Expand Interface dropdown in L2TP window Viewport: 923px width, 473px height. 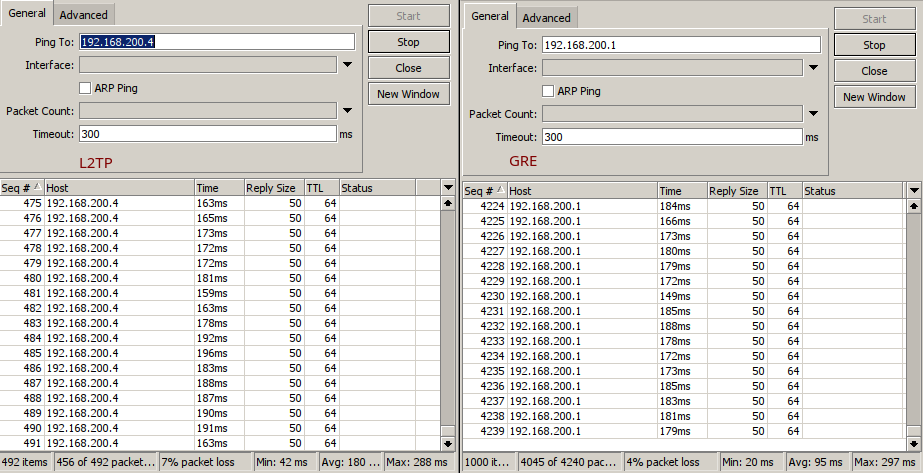[347, 65]
